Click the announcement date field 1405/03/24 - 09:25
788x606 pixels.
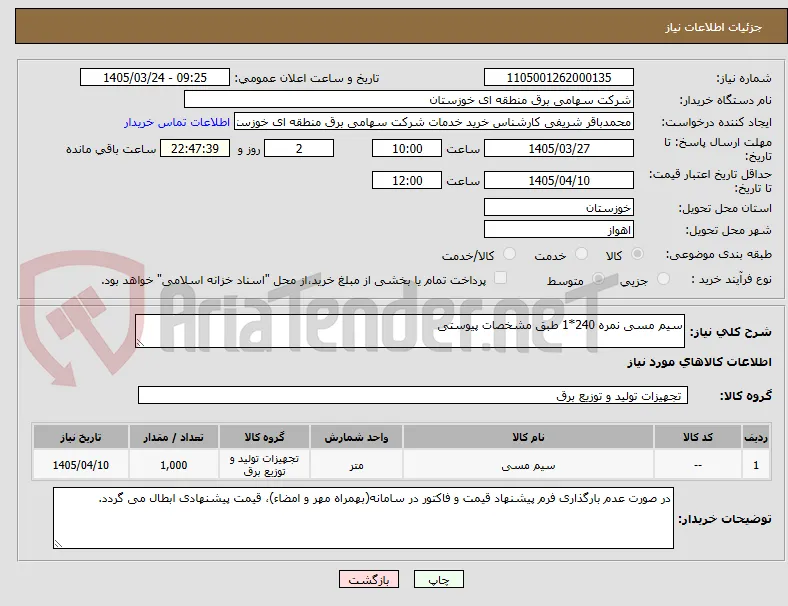[155, 77]
